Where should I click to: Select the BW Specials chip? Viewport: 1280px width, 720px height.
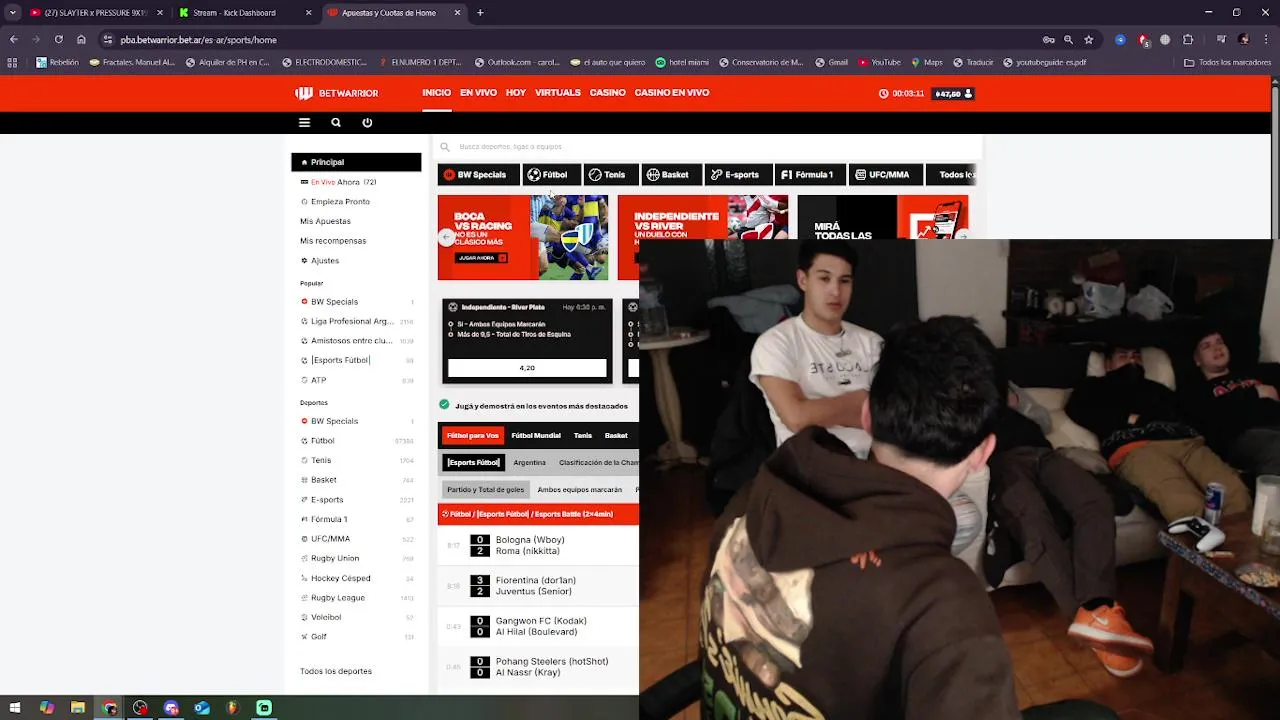[x=478, y=175]
